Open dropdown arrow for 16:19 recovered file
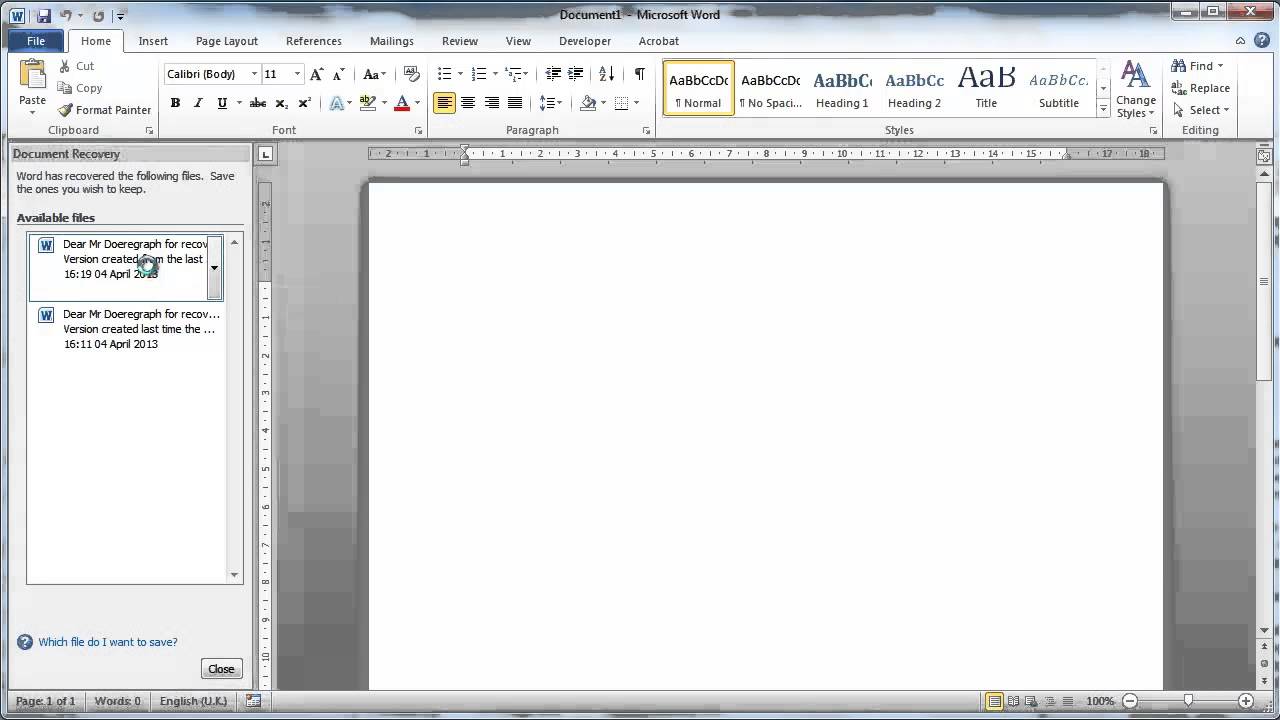Image resolution: width=1280 pixels, height=720 pixels. pyautogui.click(x=214, y=268)
